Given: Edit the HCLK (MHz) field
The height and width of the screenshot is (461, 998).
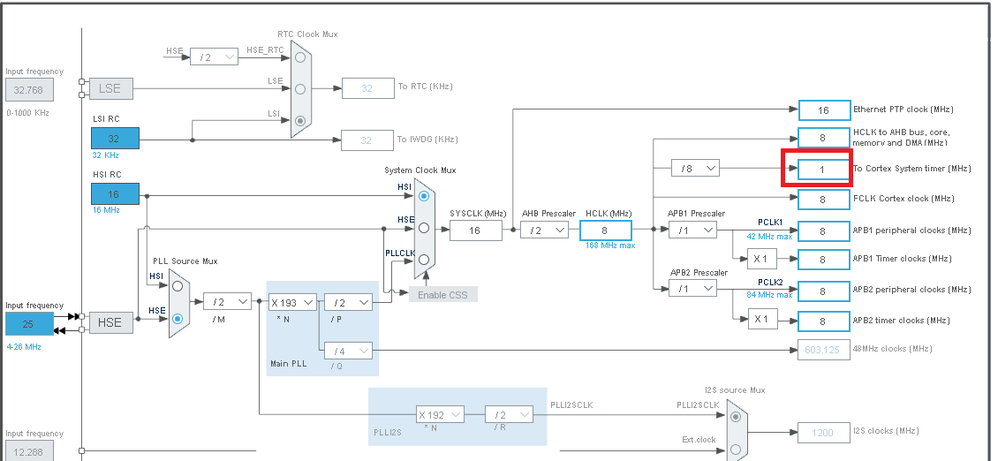Looking at the screenshot, I should tap(605, 230).
